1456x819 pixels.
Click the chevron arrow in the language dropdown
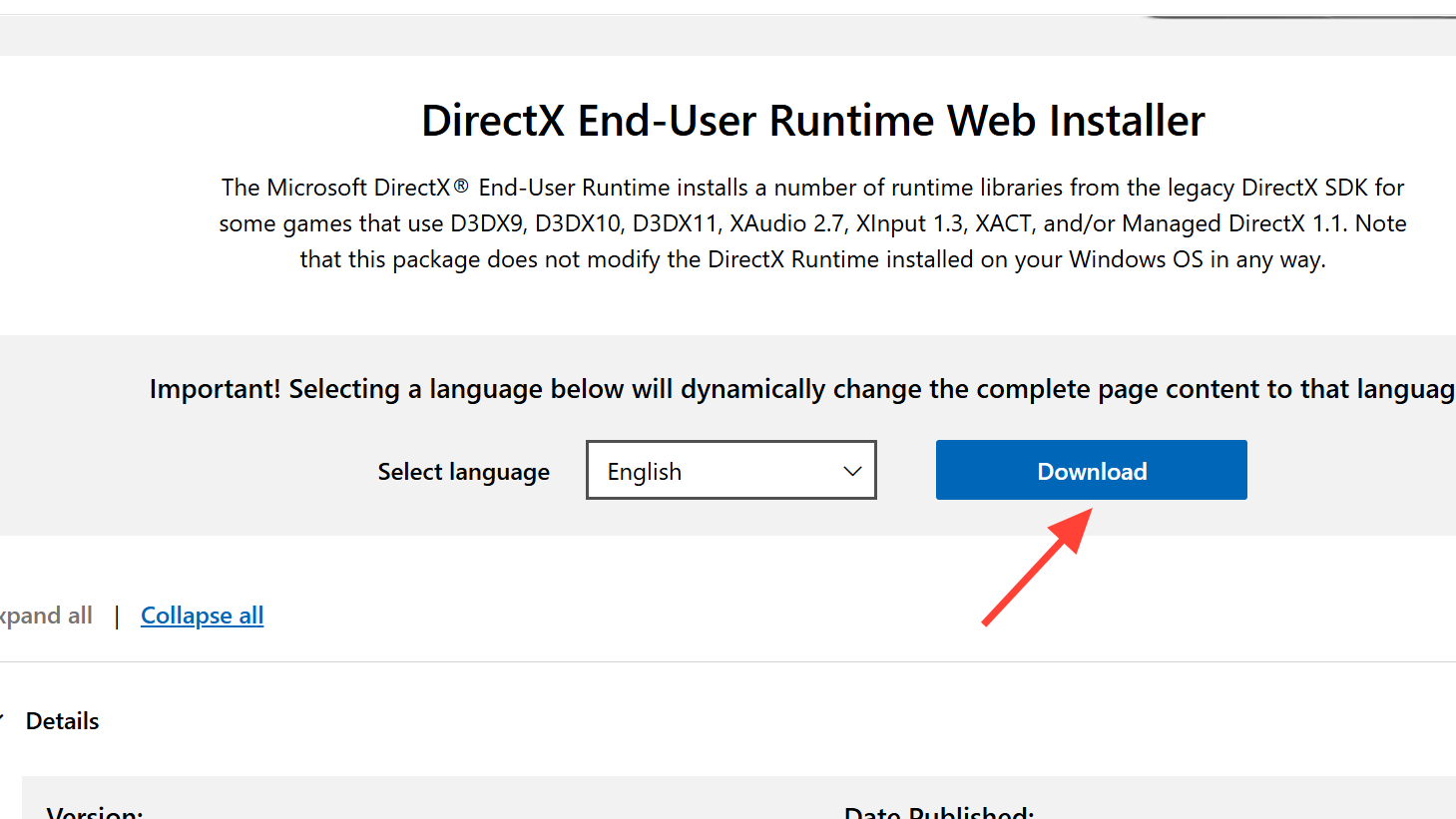(x=852, y=472)
